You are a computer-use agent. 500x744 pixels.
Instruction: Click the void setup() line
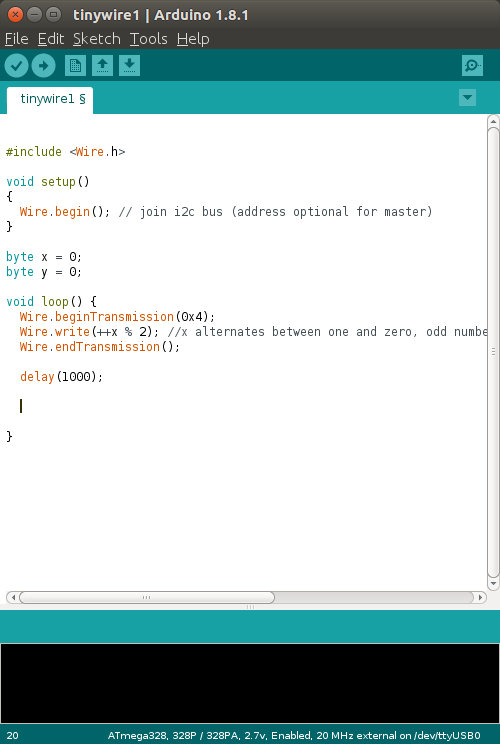[47, 182]
